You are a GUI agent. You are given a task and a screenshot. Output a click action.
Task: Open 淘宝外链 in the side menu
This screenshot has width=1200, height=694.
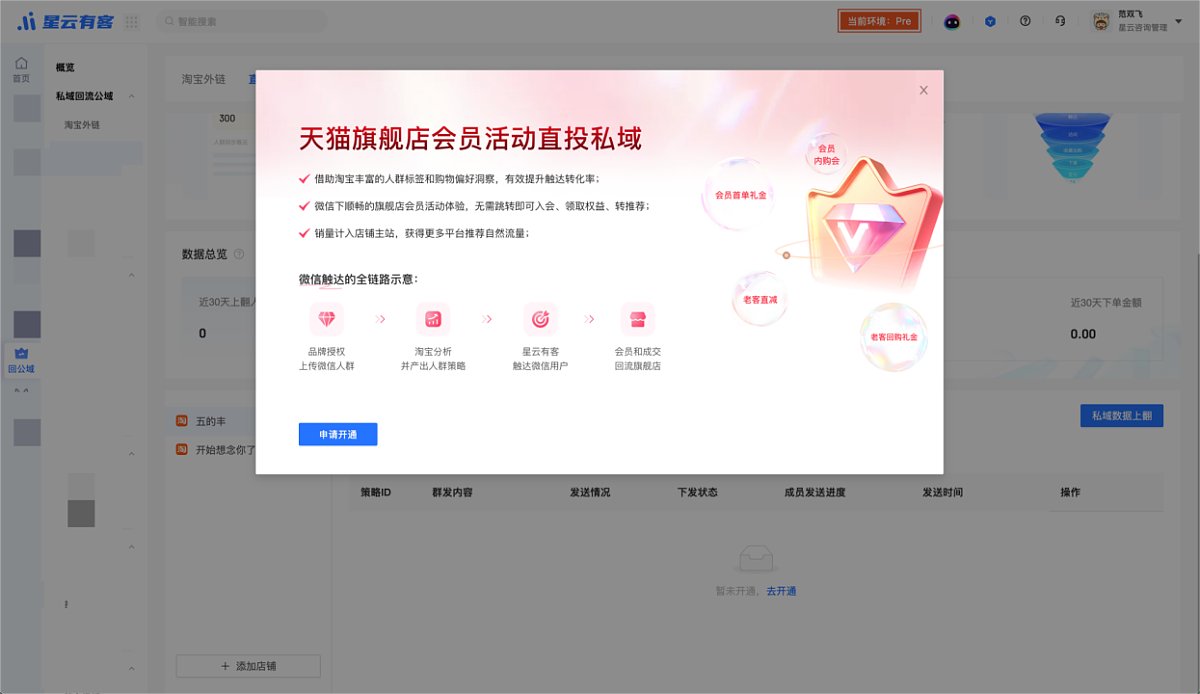(82, 125)
